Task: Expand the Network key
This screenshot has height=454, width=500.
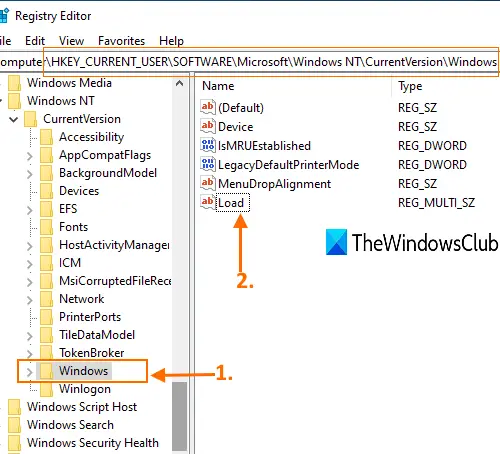Action: tap(30, 300)
